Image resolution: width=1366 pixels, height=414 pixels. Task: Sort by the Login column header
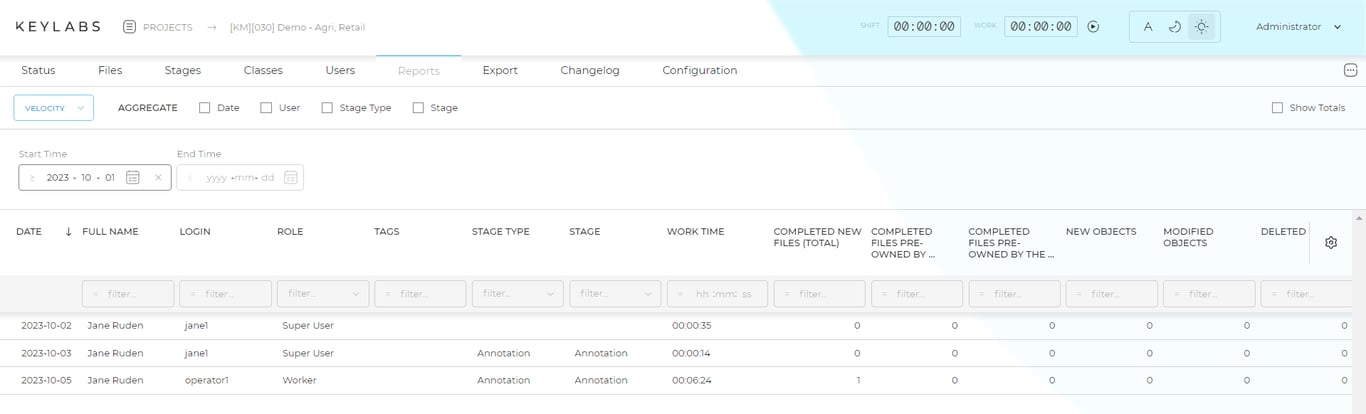[195, 231]
